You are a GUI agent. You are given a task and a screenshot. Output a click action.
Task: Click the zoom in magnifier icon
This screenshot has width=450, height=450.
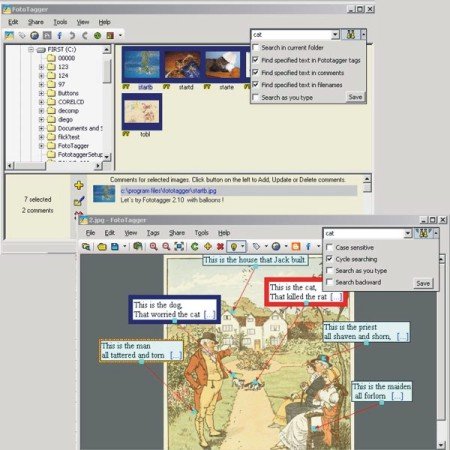click(153, 247)
